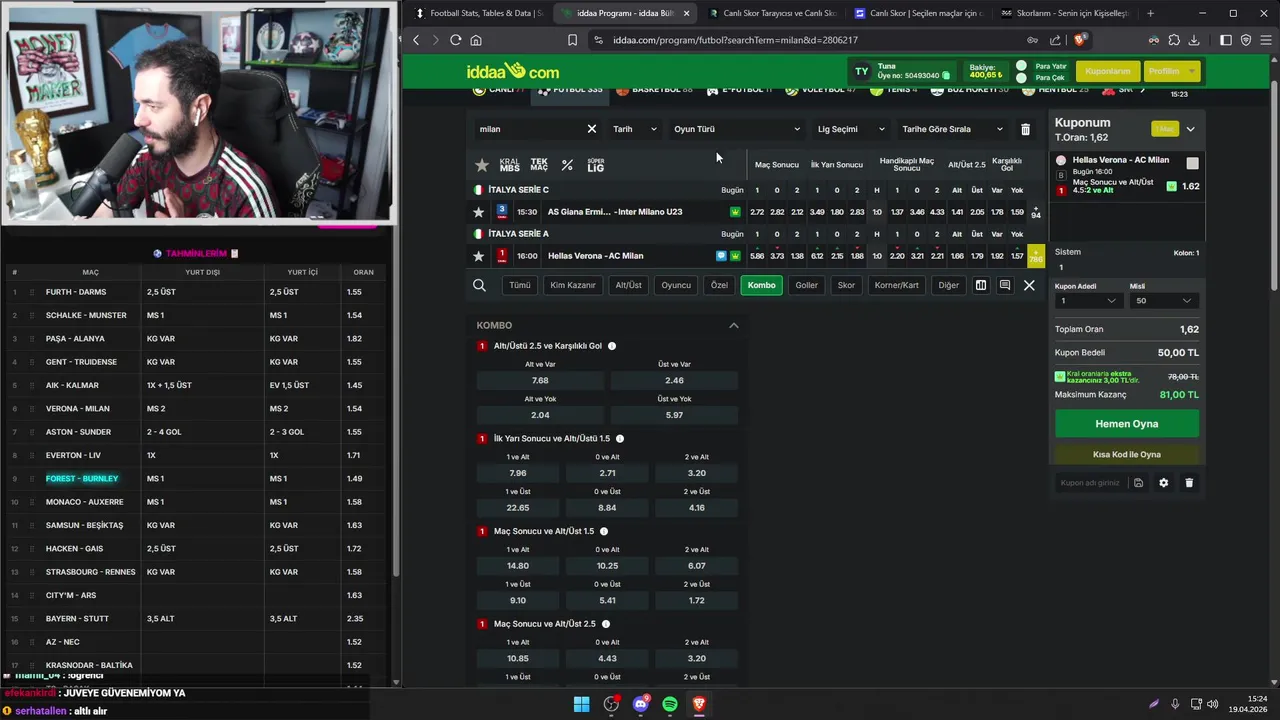The image size is (1280, 720).
Task: Click the percentage filter icon
Action: (x=567, y=165)
